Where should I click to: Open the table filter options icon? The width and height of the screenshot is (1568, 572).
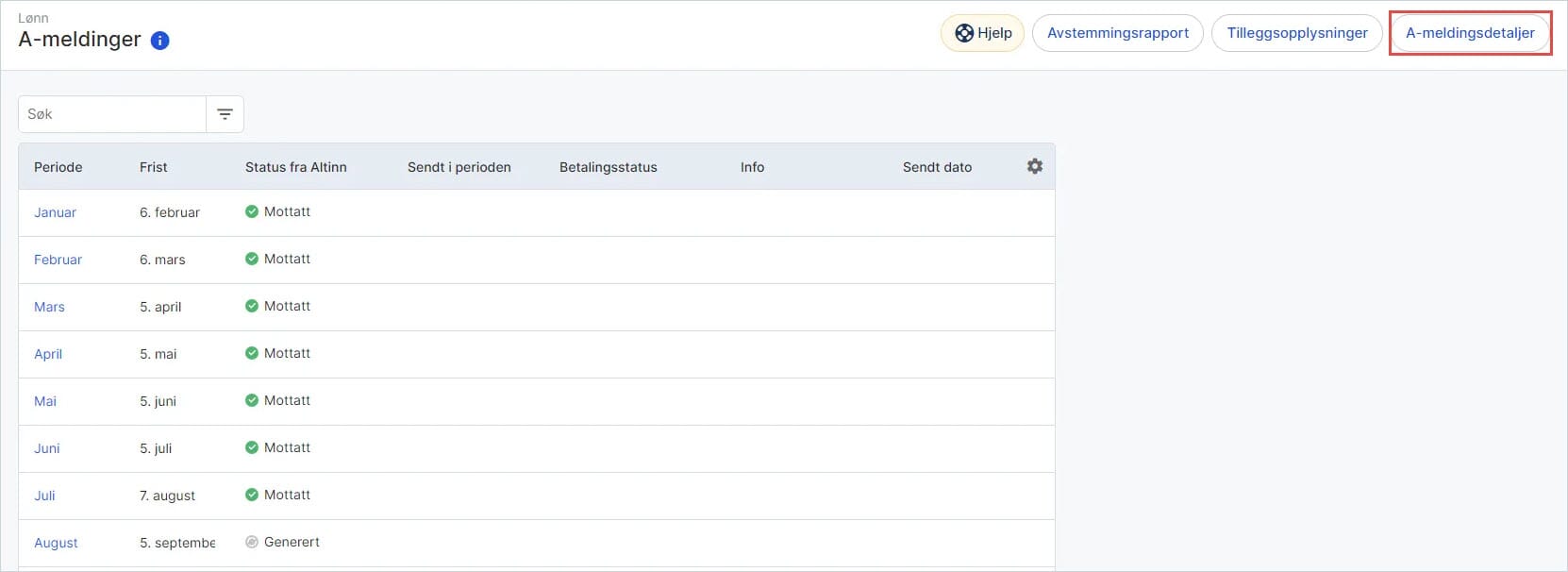point(225,114)
